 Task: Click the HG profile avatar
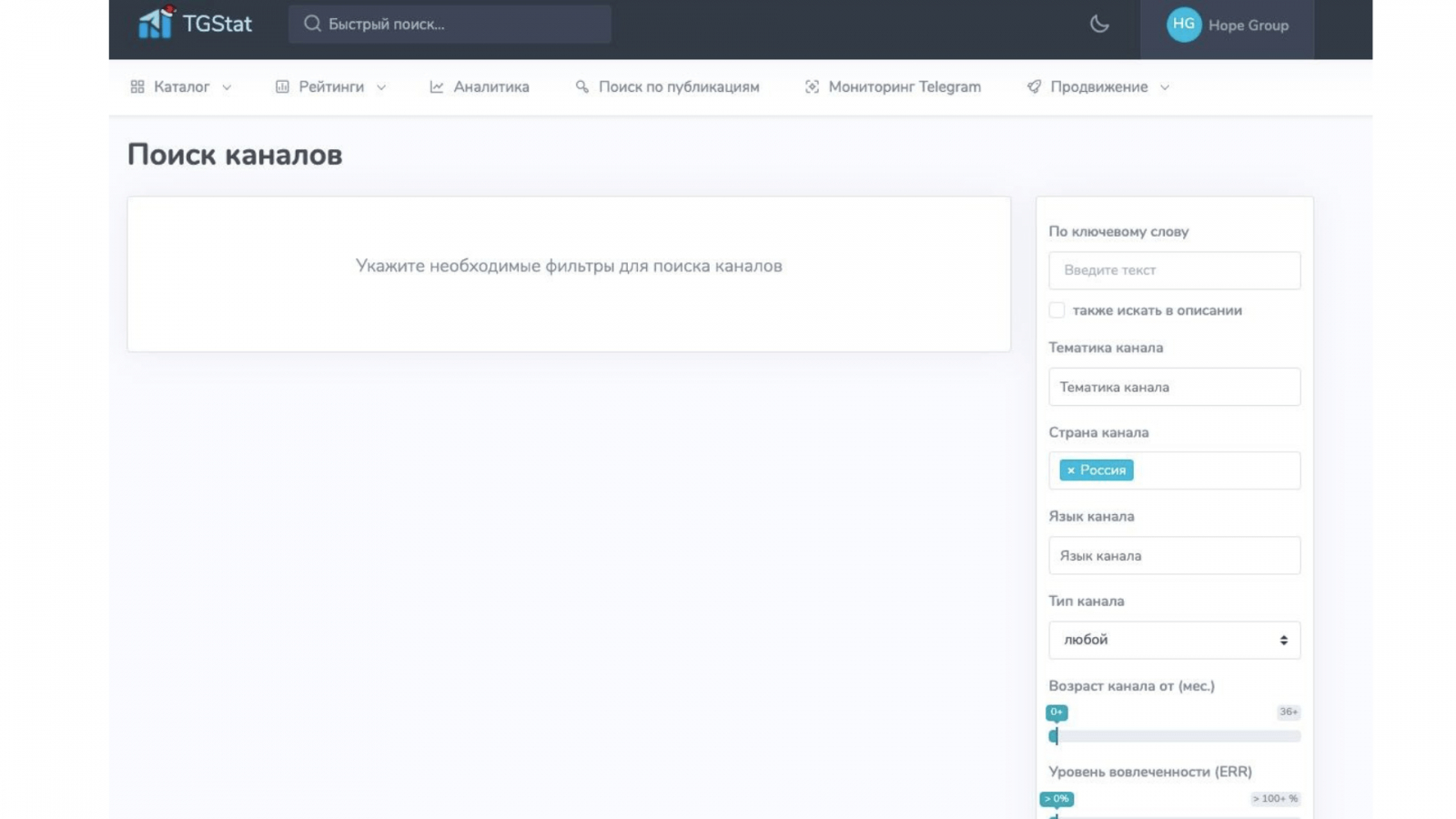click(1184, 25)
